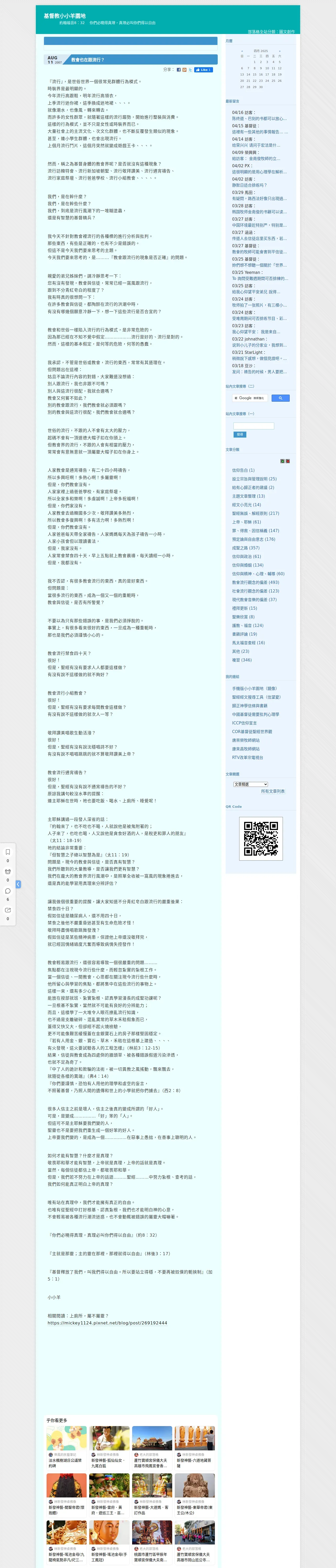Open link RTV改革宗電視台
Screen dimensions: 336x1568
coord(248,758)
